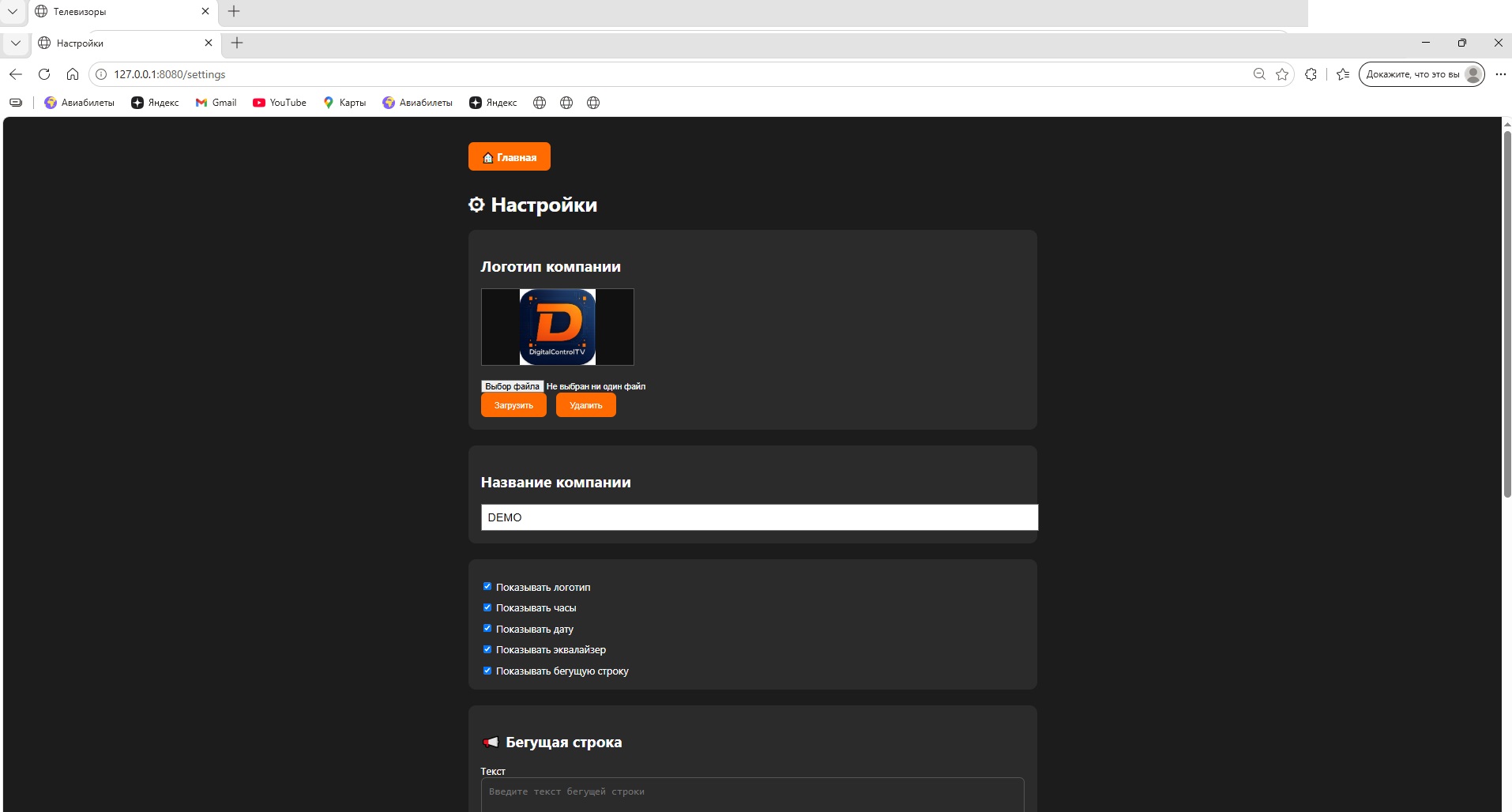The image size is (1512, 812).
Task: Uncheck Показывать логотип checkbox
Action: click(487, 587)
